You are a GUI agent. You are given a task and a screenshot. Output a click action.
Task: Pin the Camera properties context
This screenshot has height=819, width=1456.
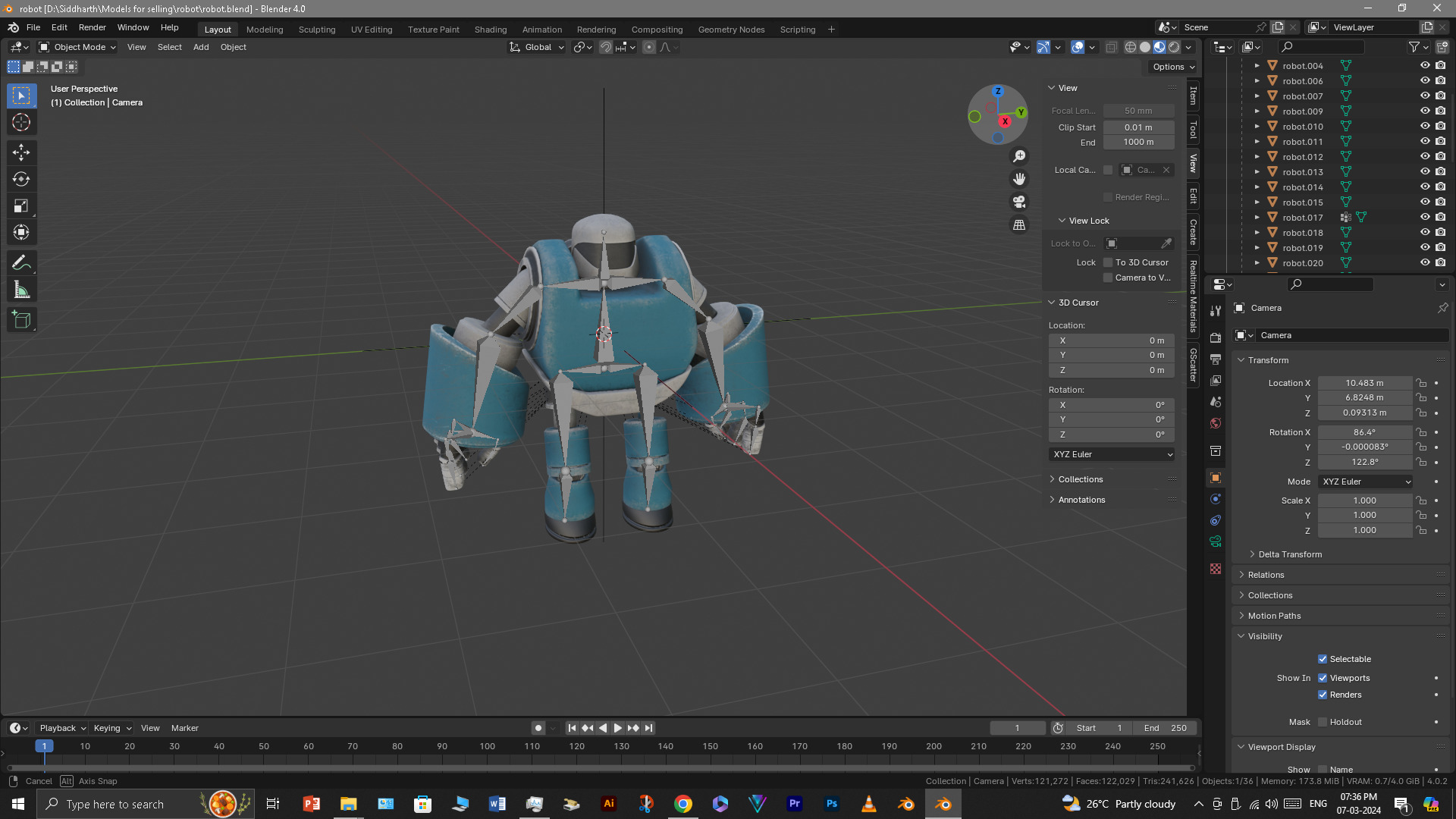[1442, 308]
